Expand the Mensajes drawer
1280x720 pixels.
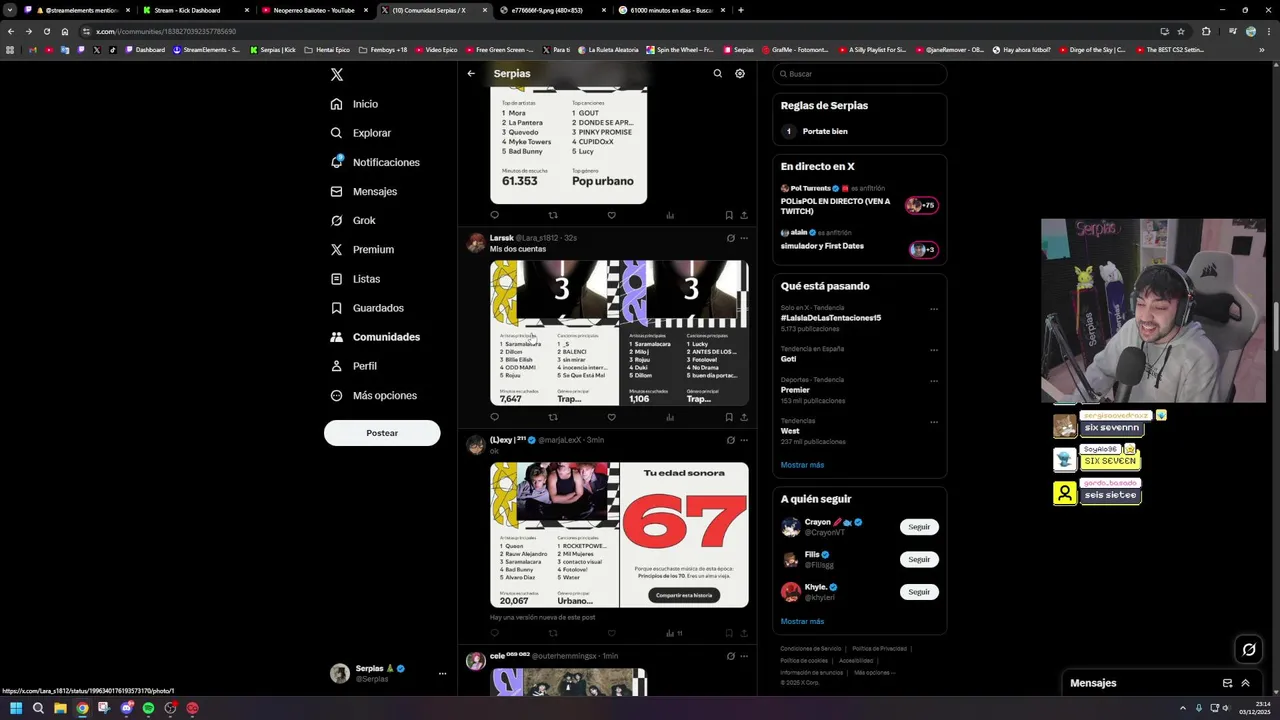coord(1245,683)
